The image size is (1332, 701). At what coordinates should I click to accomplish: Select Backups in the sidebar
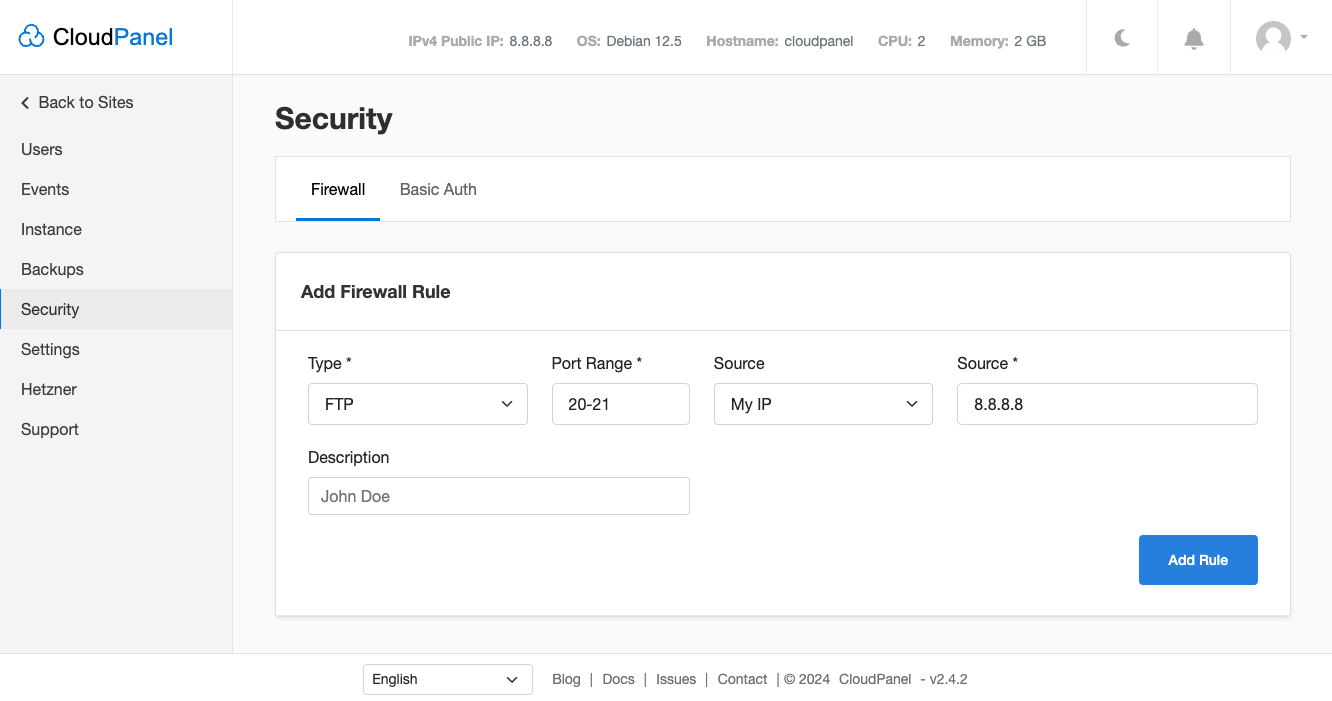pyautogui.click(x=52, y=269)
